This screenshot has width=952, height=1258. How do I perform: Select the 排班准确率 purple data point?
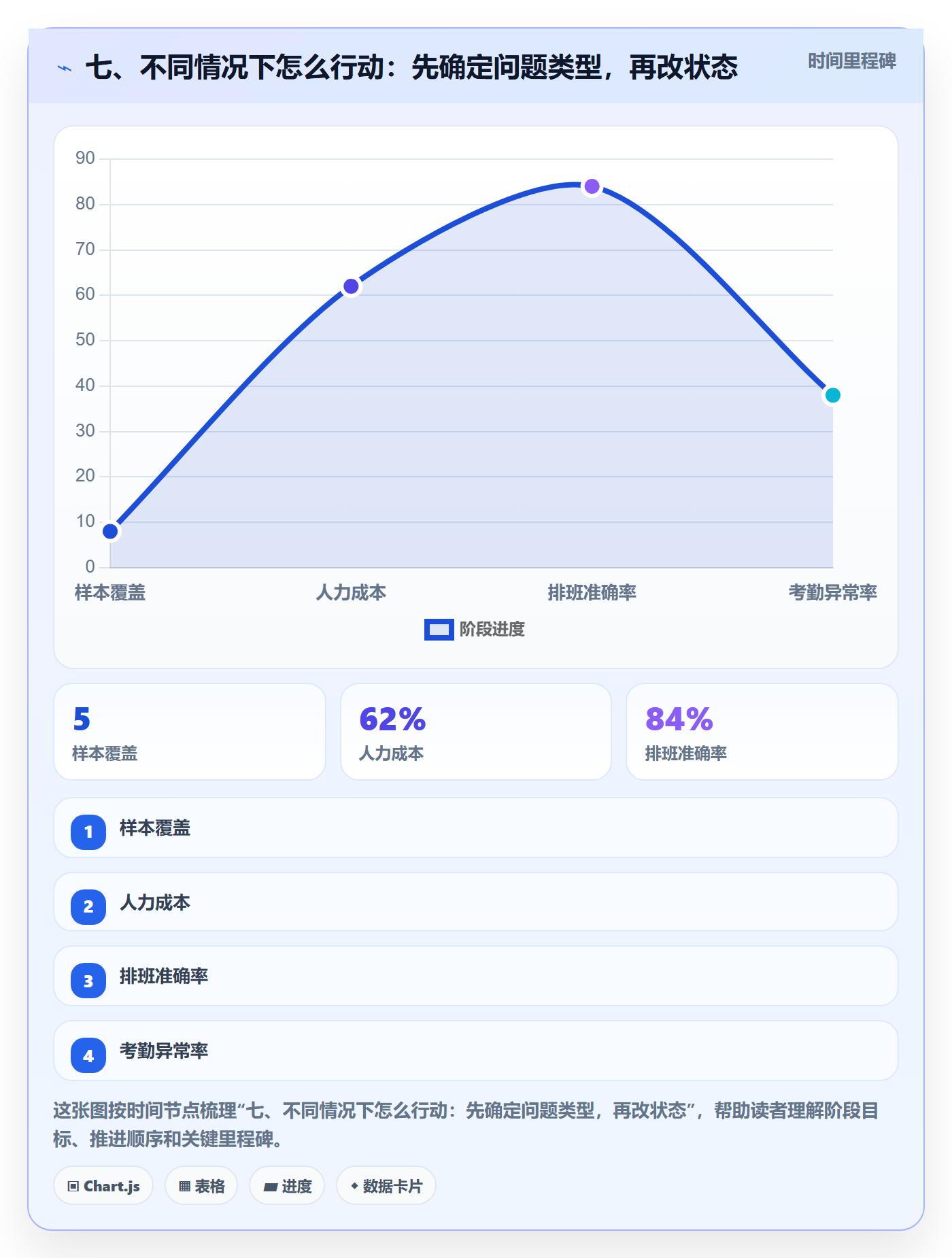point(592,186)
